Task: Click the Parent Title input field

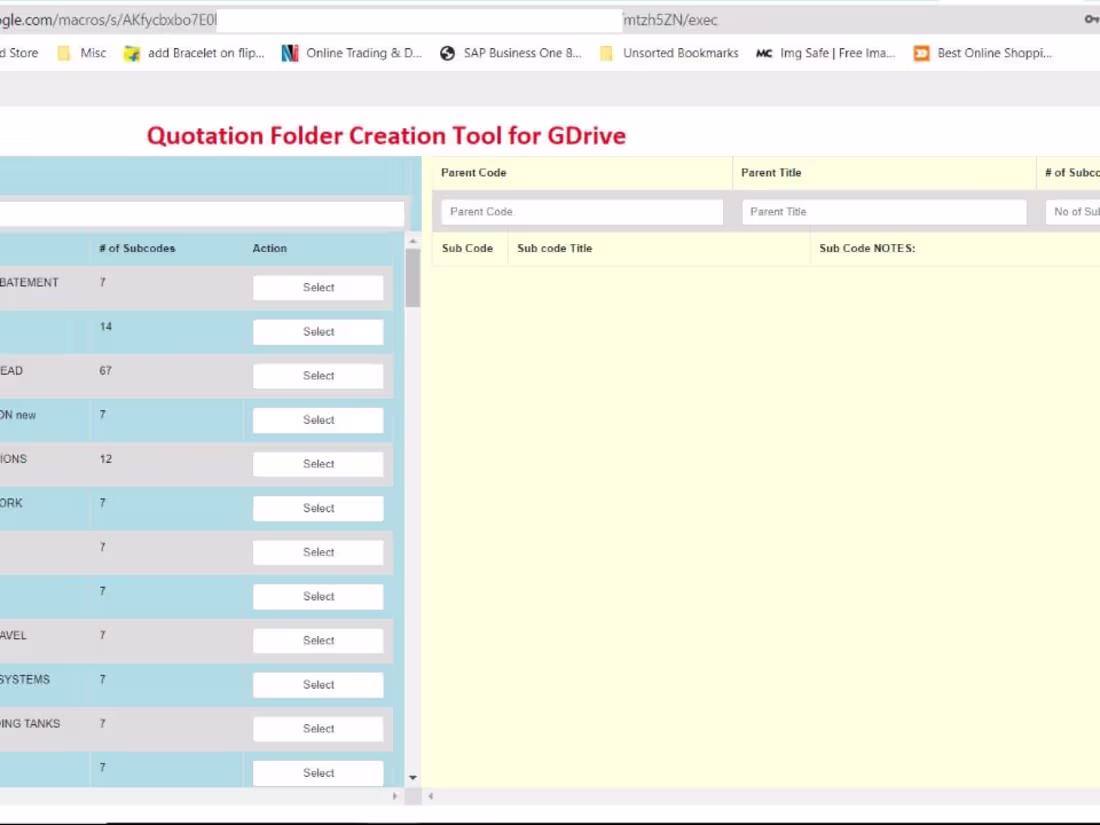Action: tap(884, 211)
